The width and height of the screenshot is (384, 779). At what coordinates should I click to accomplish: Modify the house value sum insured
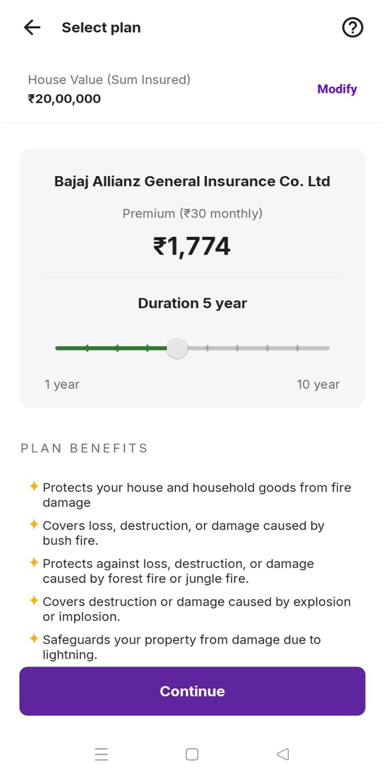(337, 89)
